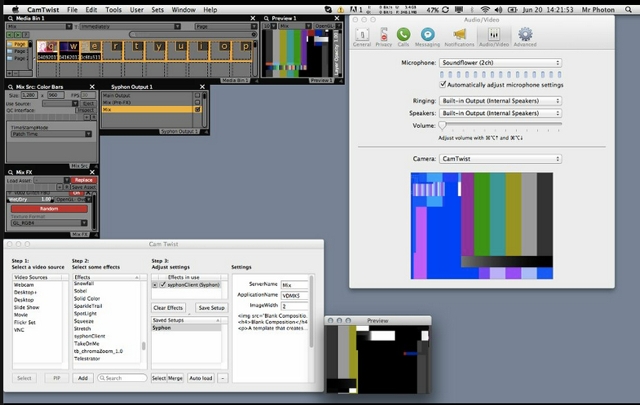This screenshot has height=405, width=640.
Task: Open the Microphone dropdown showing Soundflower
Action: [x=500, y=63]
